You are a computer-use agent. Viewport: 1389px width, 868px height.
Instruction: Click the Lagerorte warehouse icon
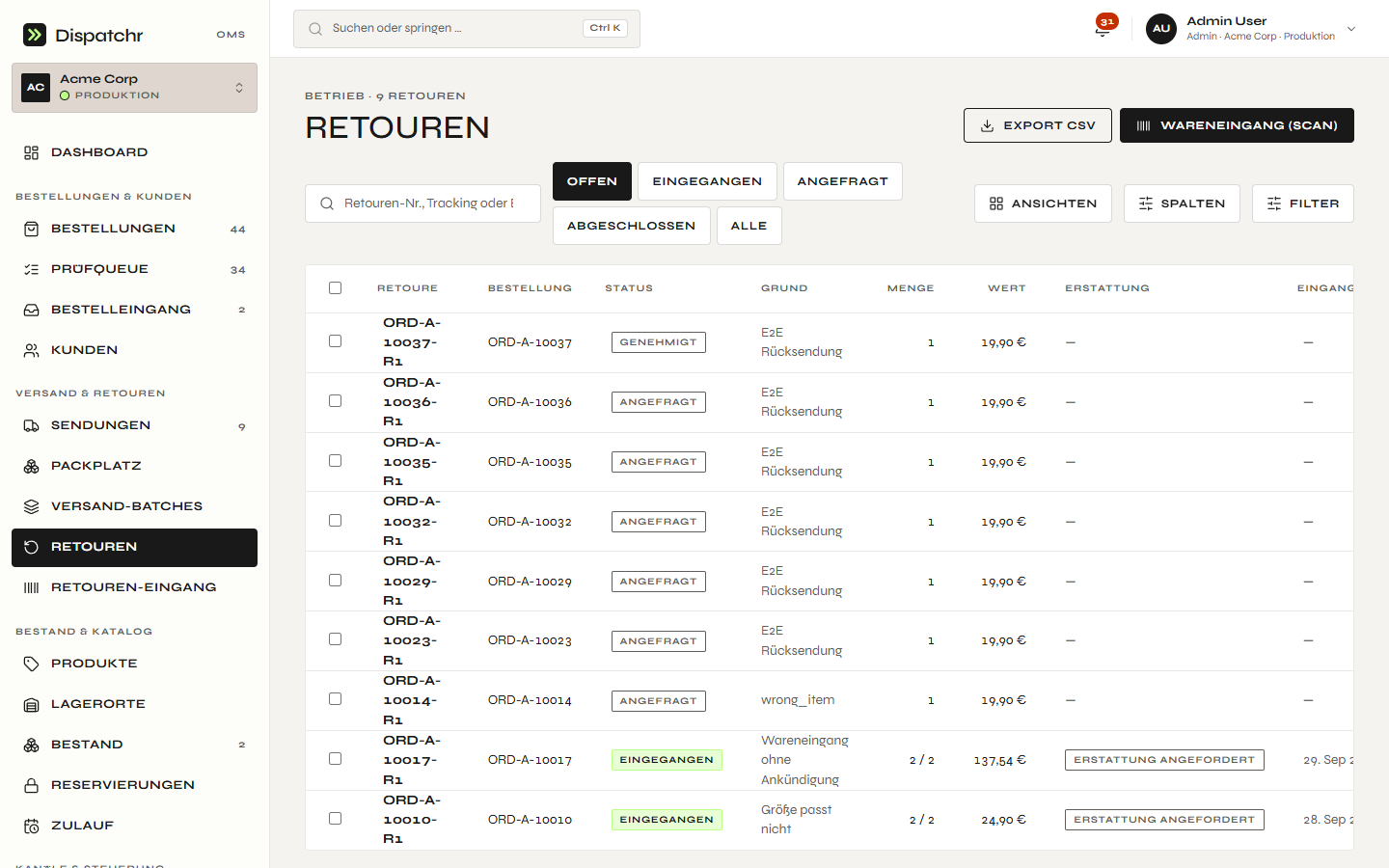32,704
